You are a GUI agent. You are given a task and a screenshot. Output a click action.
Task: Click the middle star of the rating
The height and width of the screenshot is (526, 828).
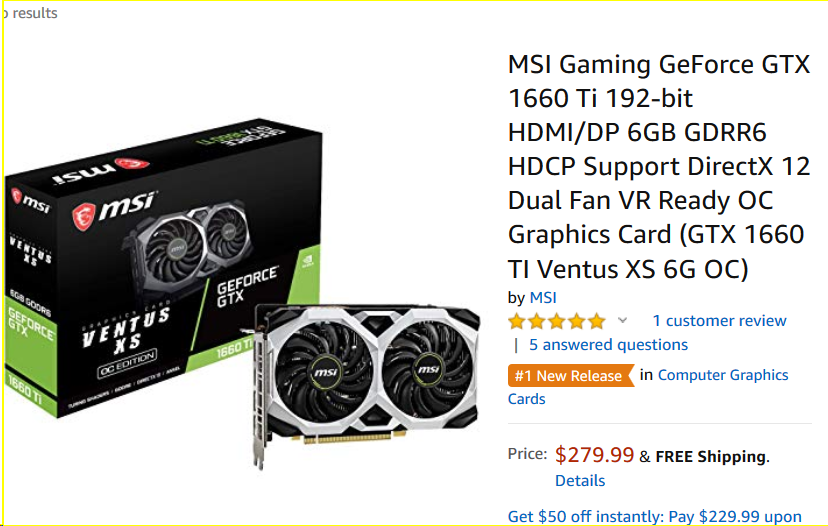pos(557,321)
